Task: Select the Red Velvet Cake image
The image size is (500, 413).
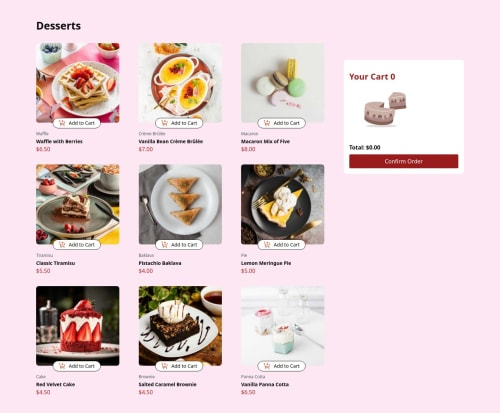Action: click(78, 326)
